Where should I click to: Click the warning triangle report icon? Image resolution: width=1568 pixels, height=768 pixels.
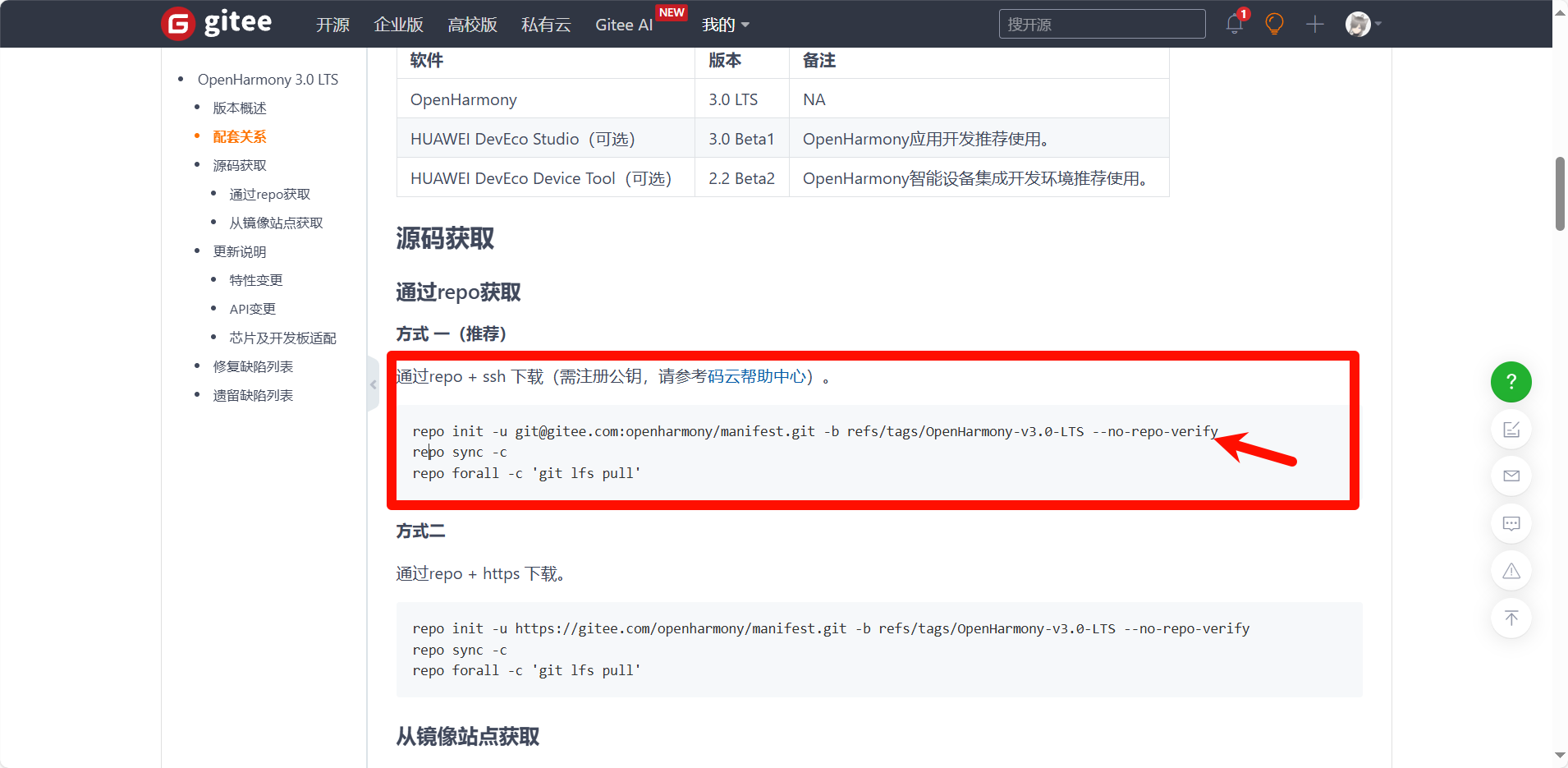point(1511,571)
